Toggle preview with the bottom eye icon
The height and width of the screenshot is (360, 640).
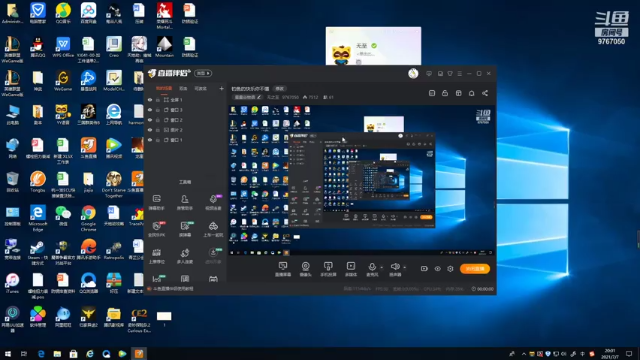click(438, 269)
